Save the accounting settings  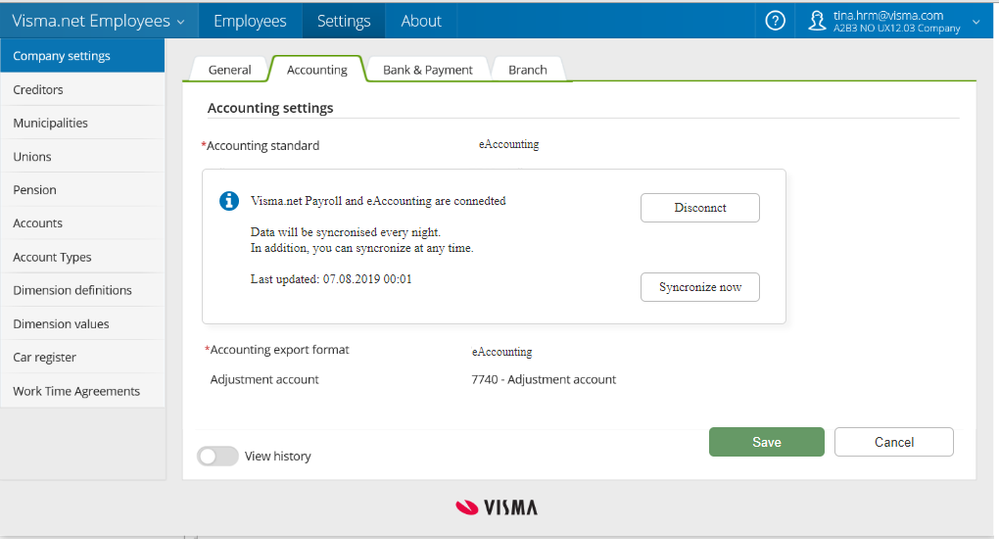point(766,442)
